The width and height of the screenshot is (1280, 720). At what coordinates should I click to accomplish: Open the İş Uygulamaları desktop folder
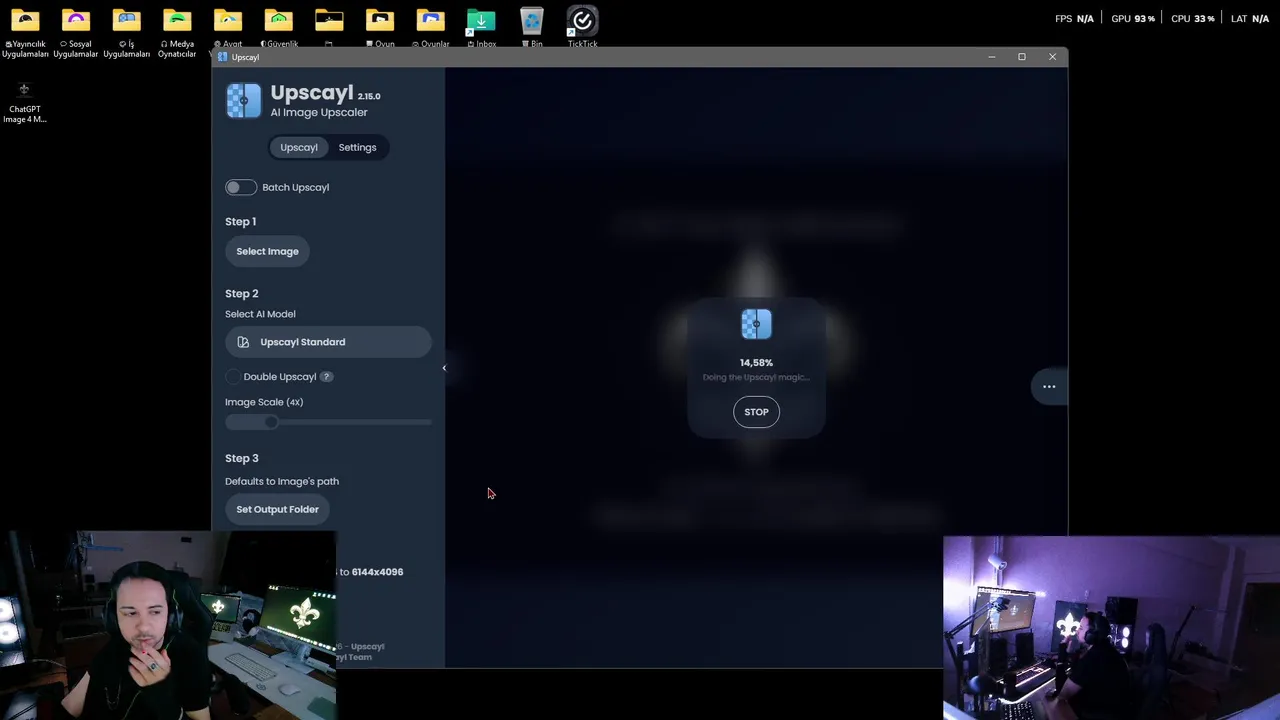coord(127,30)
